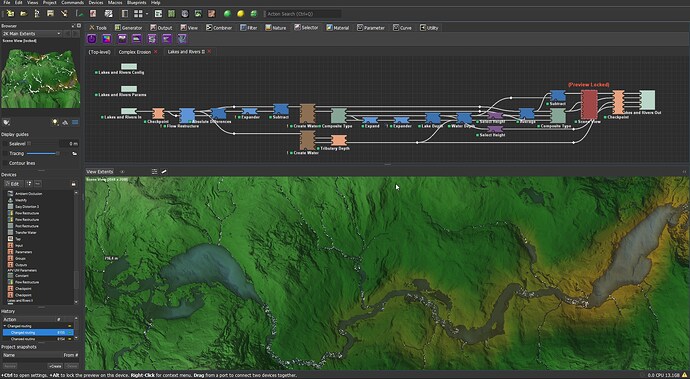Click the Sealevel value field

click(x=69, y=144)
